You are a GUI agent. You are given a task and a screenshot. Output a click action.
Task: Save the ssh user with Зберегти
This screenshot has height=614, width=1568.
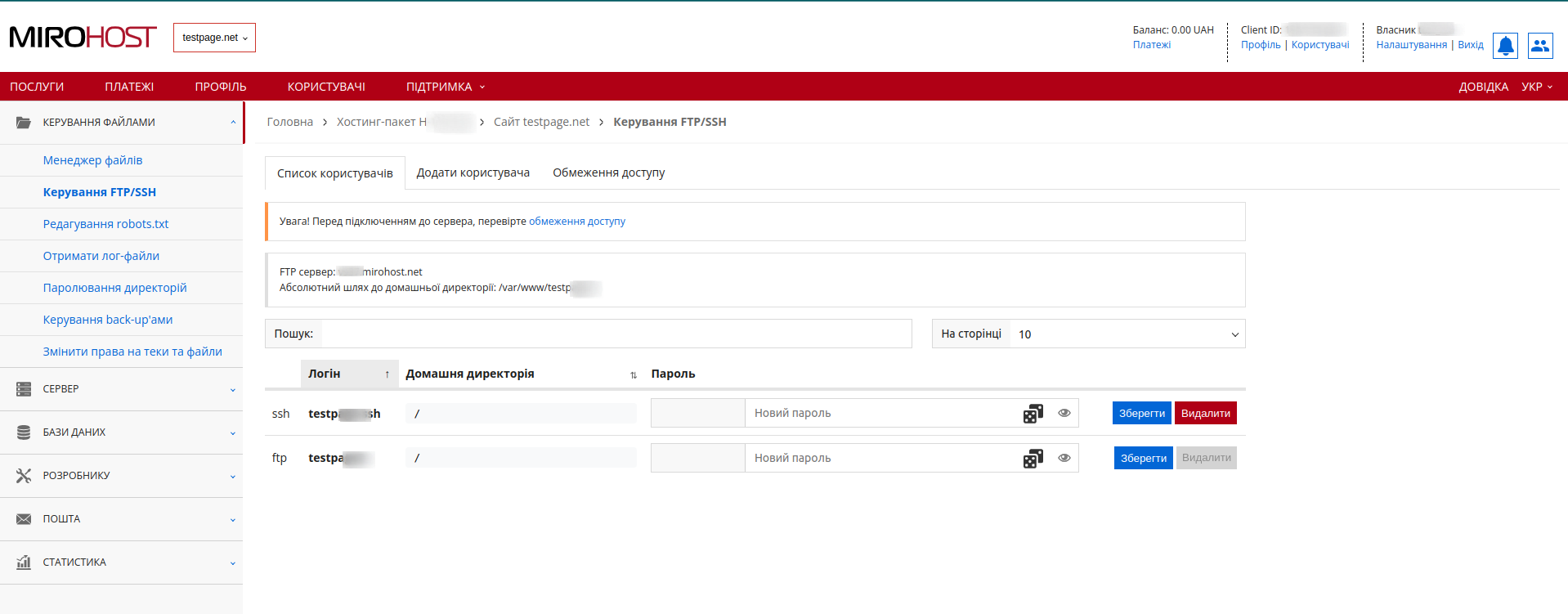tap(1142, 413)
